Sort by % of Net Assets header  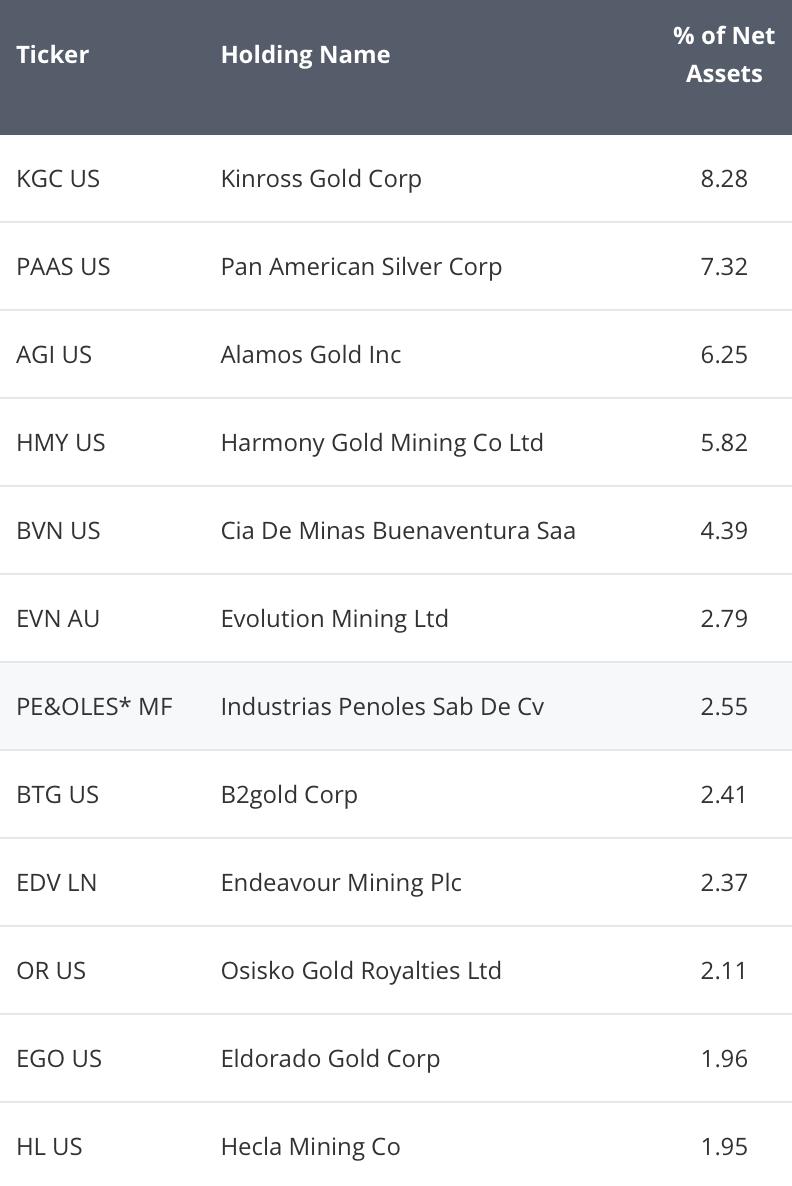point(724,54)
